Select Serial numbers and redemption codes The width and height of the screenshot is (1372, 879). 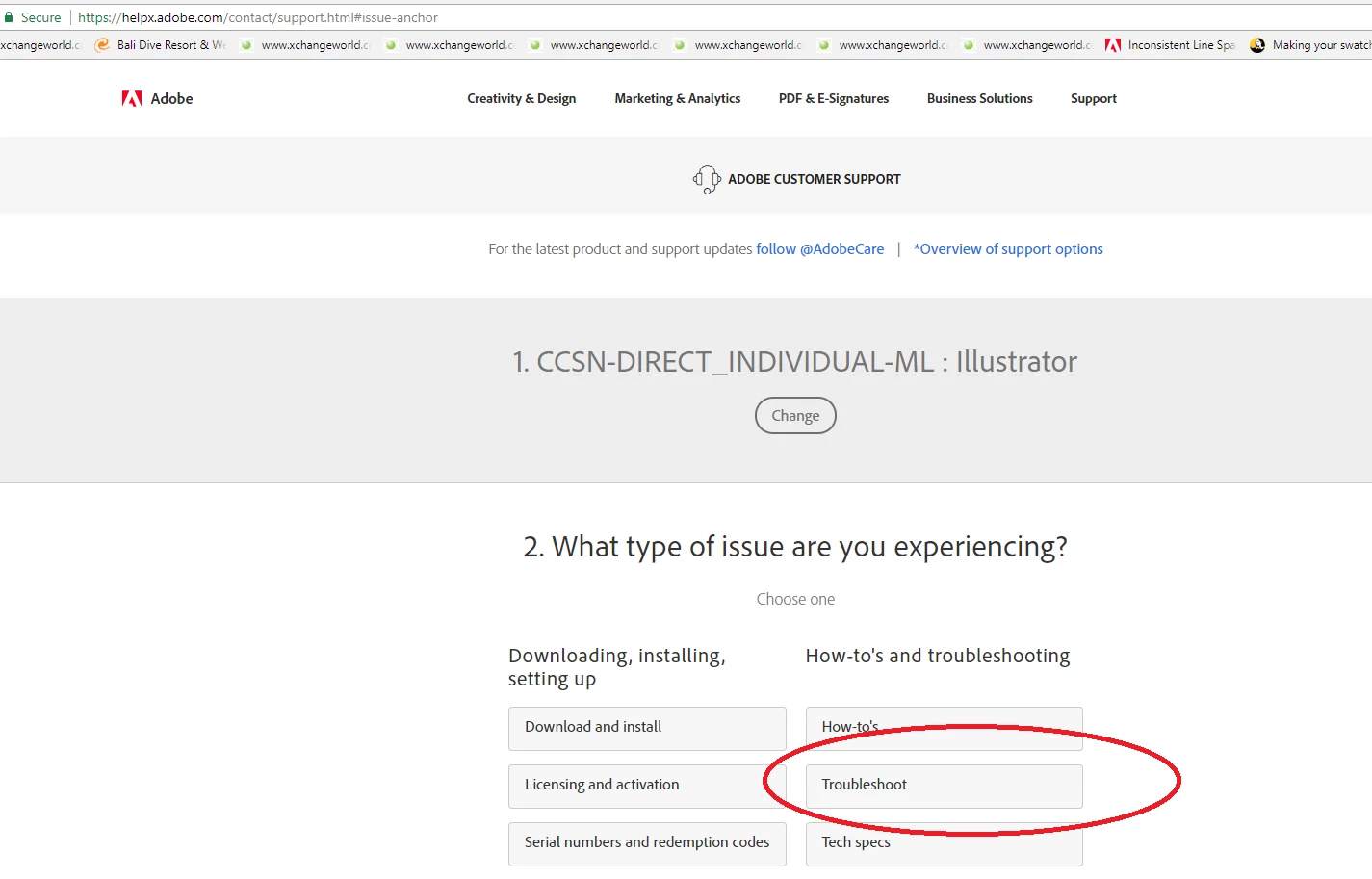click(647, 843)
